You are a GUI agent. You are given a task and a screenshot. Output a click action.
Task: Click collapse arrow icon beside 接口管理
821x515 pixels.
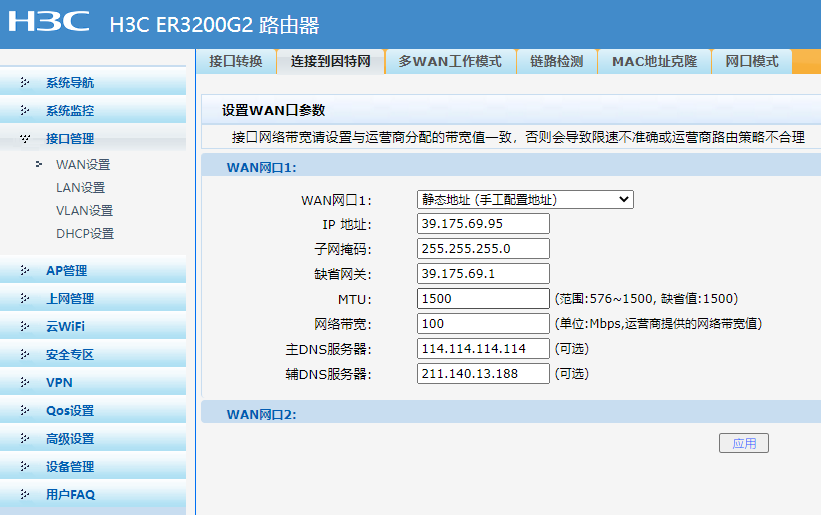25,138
